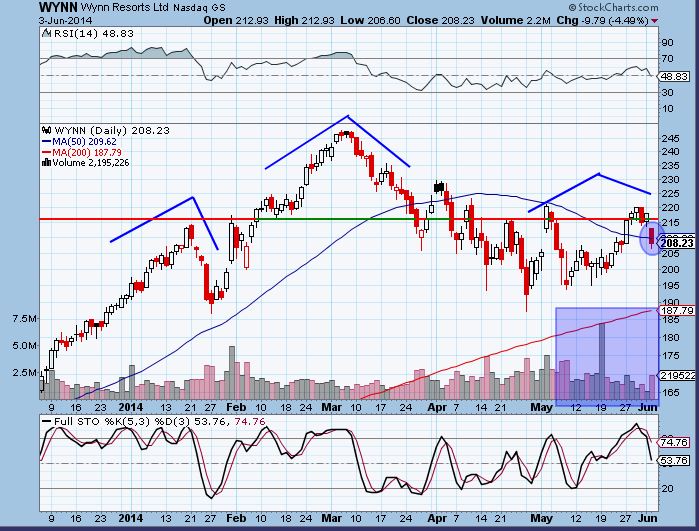Viewport: 699px width, 531px height.
Task: Click the blue MA(50) legend line marker
Action: click(x=46, y=142)
